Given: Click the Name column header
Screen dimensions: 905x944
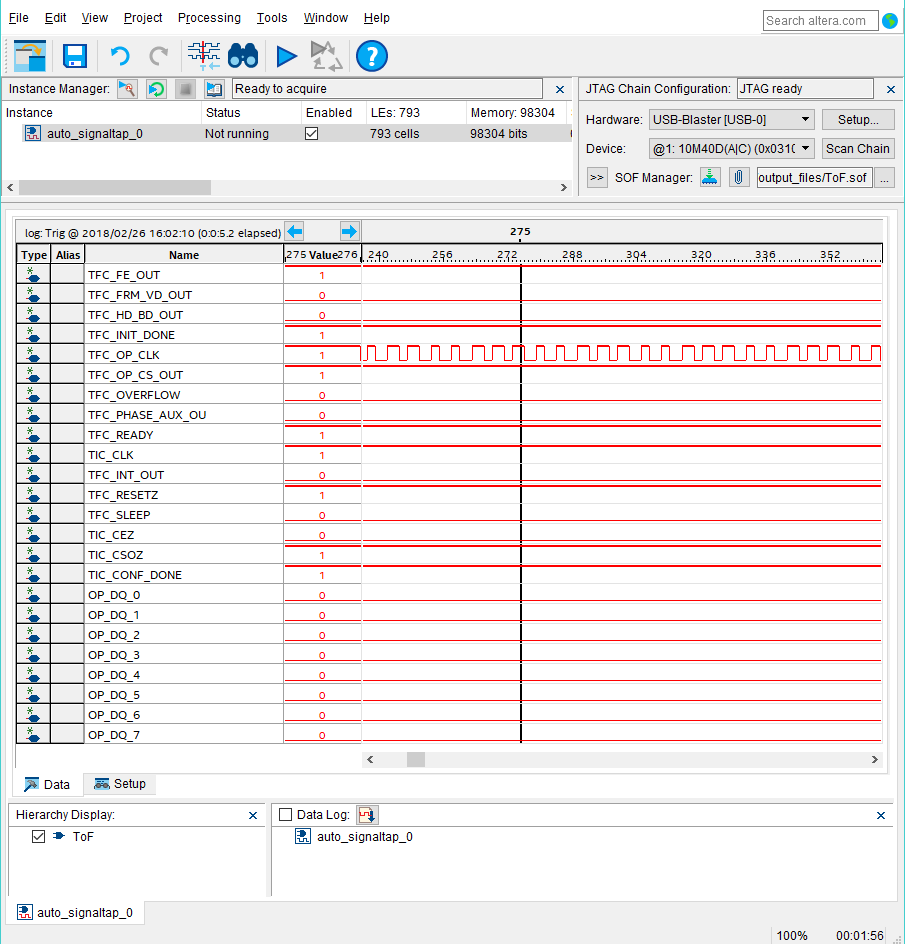Looking at the screenshot, I should click(184, 255).
